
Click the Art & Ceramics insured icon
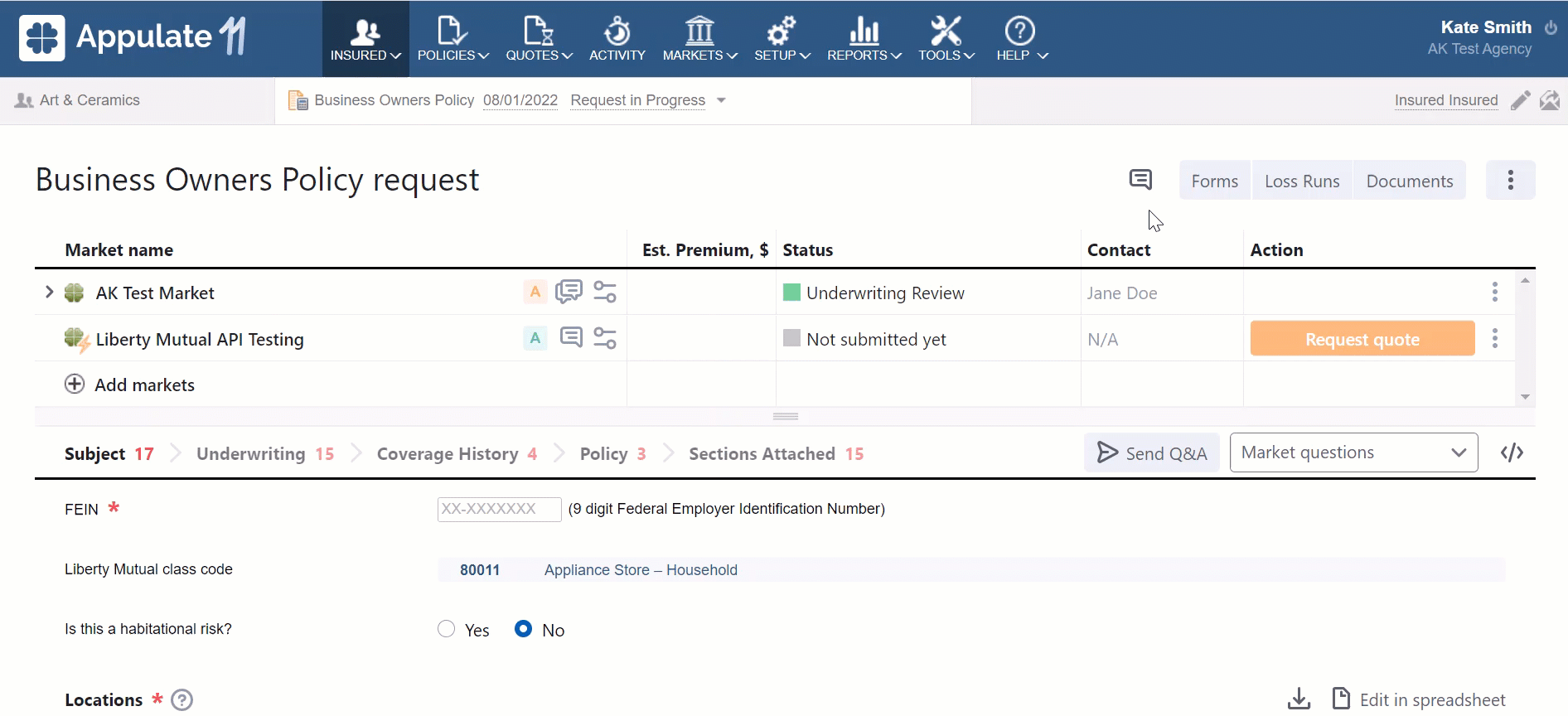coord(24,100)
